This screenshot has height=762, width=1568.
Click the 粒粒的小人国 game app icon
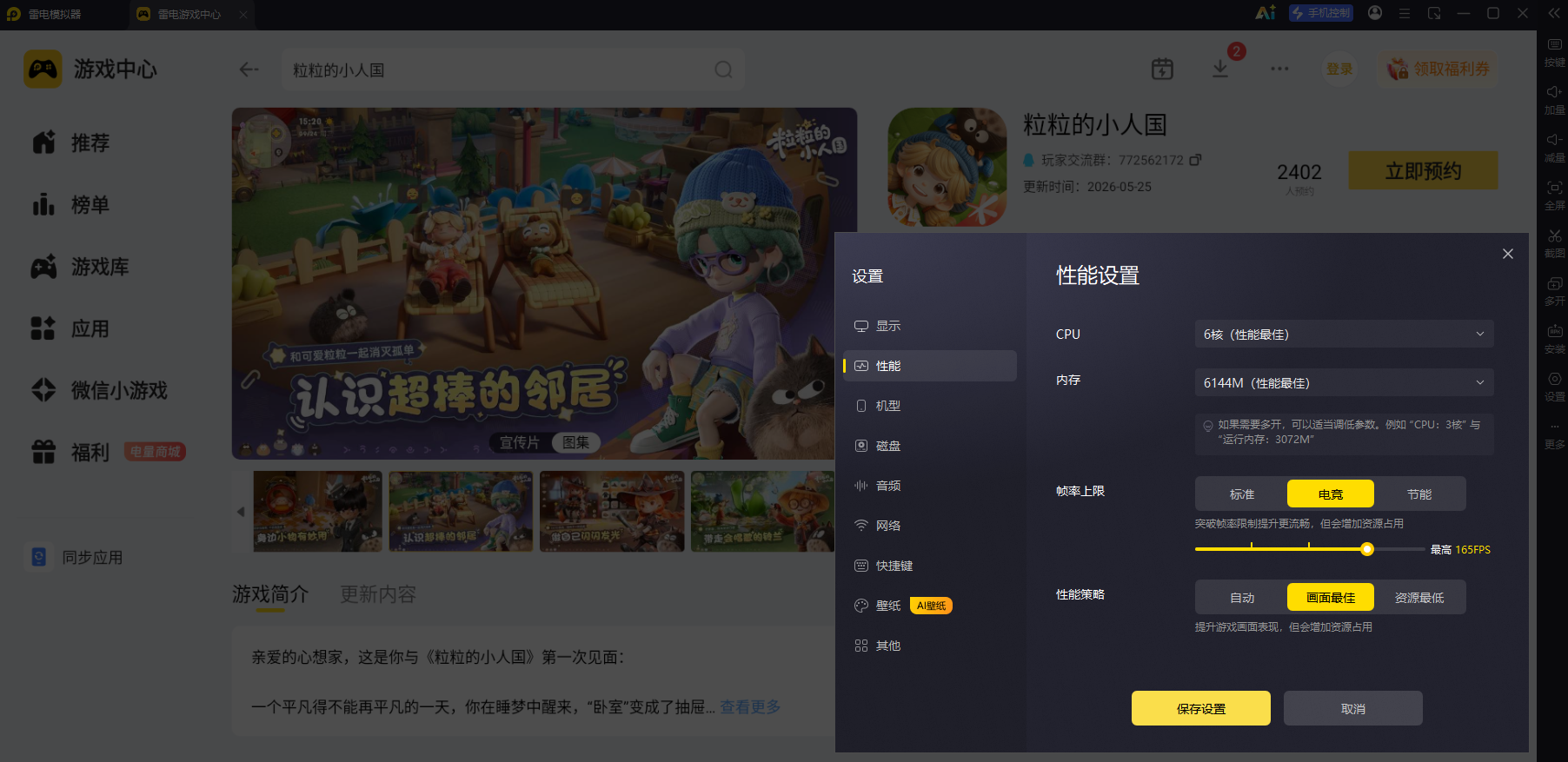947,167
